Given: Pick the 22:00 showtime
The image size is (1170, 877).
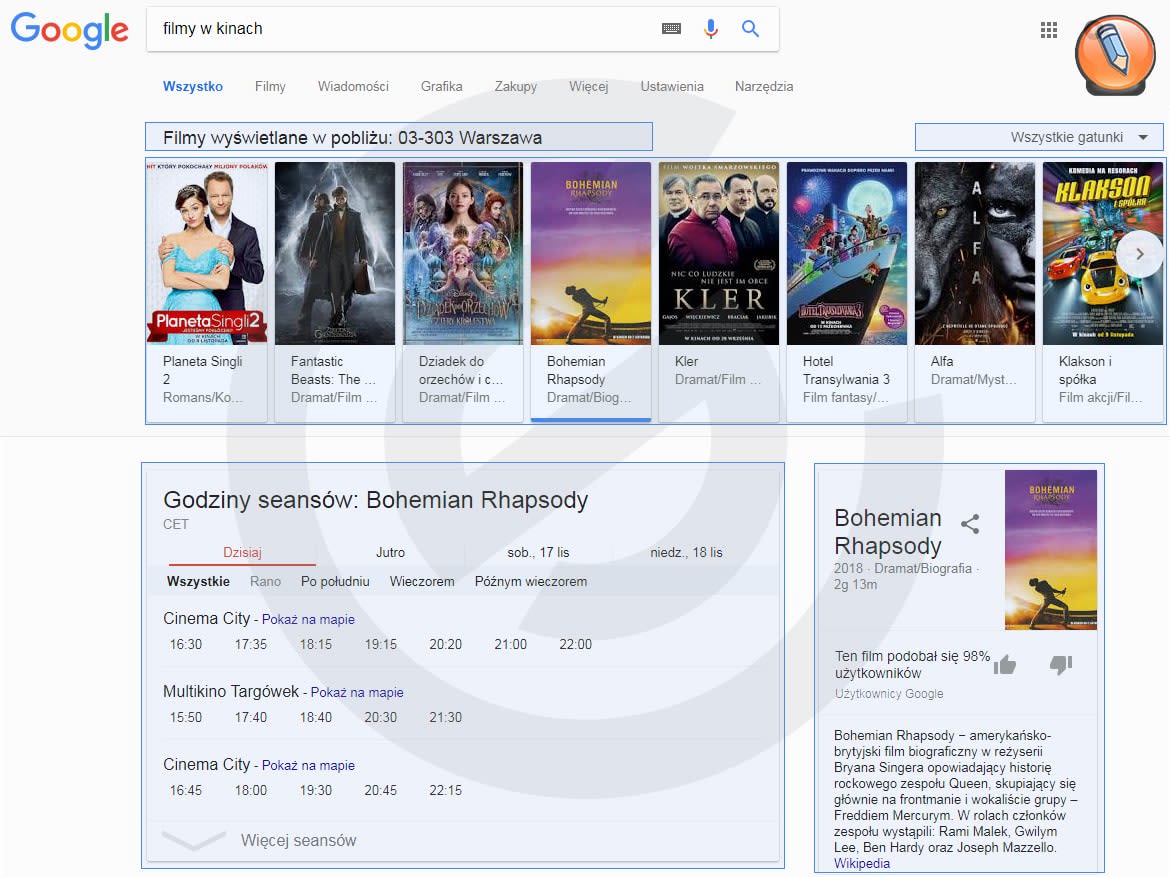Looking at the screenshot, I should [x=575, y=644].
